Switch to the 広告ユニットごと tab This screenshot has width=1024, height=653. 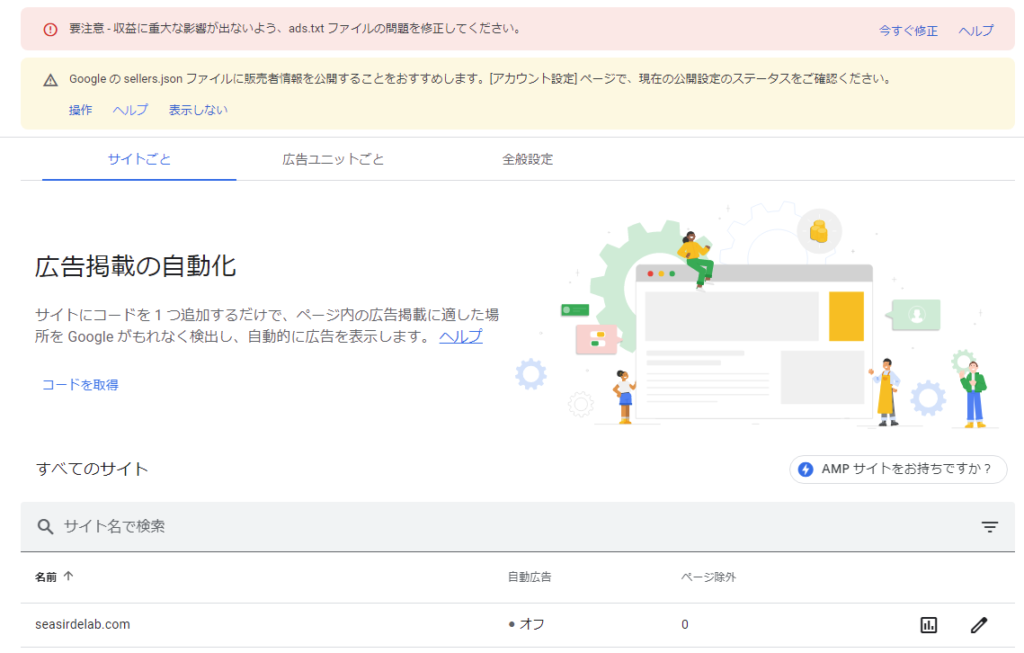[x=333, y=159]
